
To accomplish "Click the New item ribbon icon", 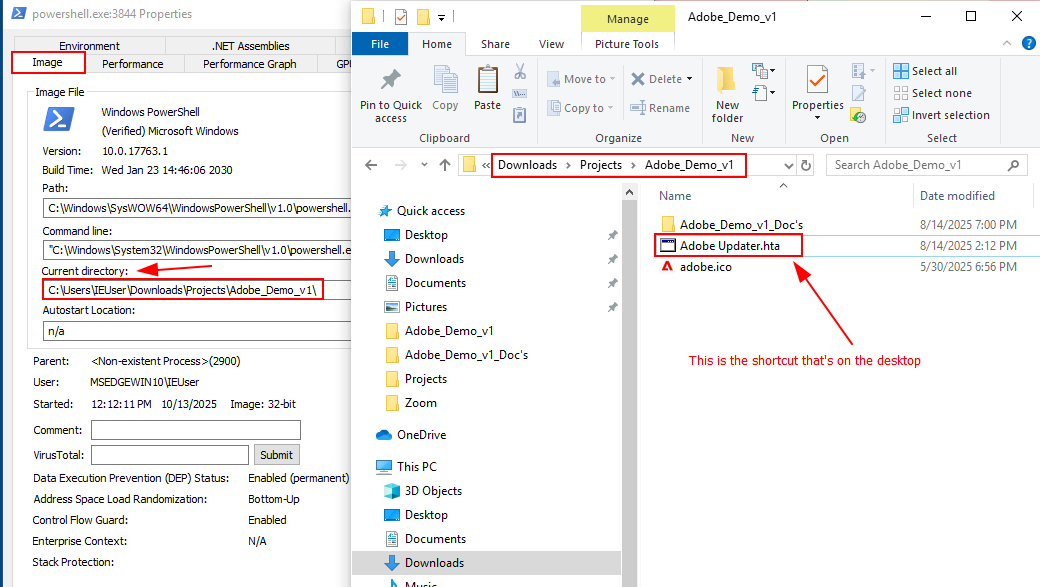I will tap(759, 70).
